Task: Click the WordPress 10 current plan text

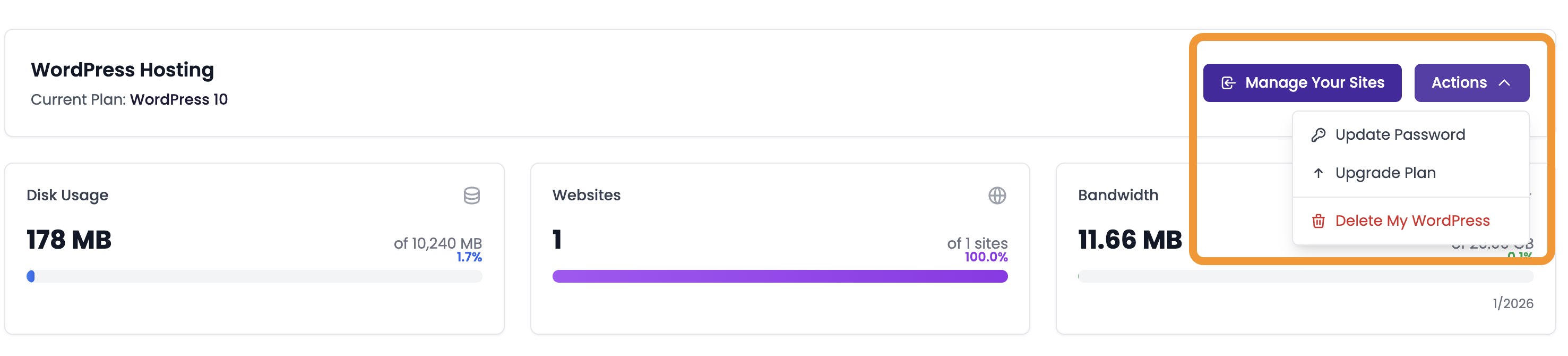Action: (x=179, y=99)
